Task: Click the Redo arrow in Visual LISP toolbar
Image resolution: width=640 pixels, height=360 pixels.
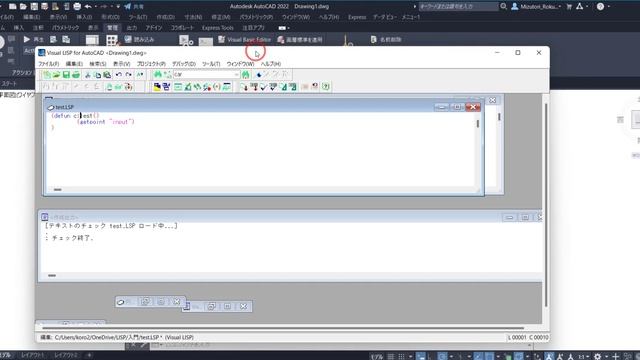Action: (128, 75)
